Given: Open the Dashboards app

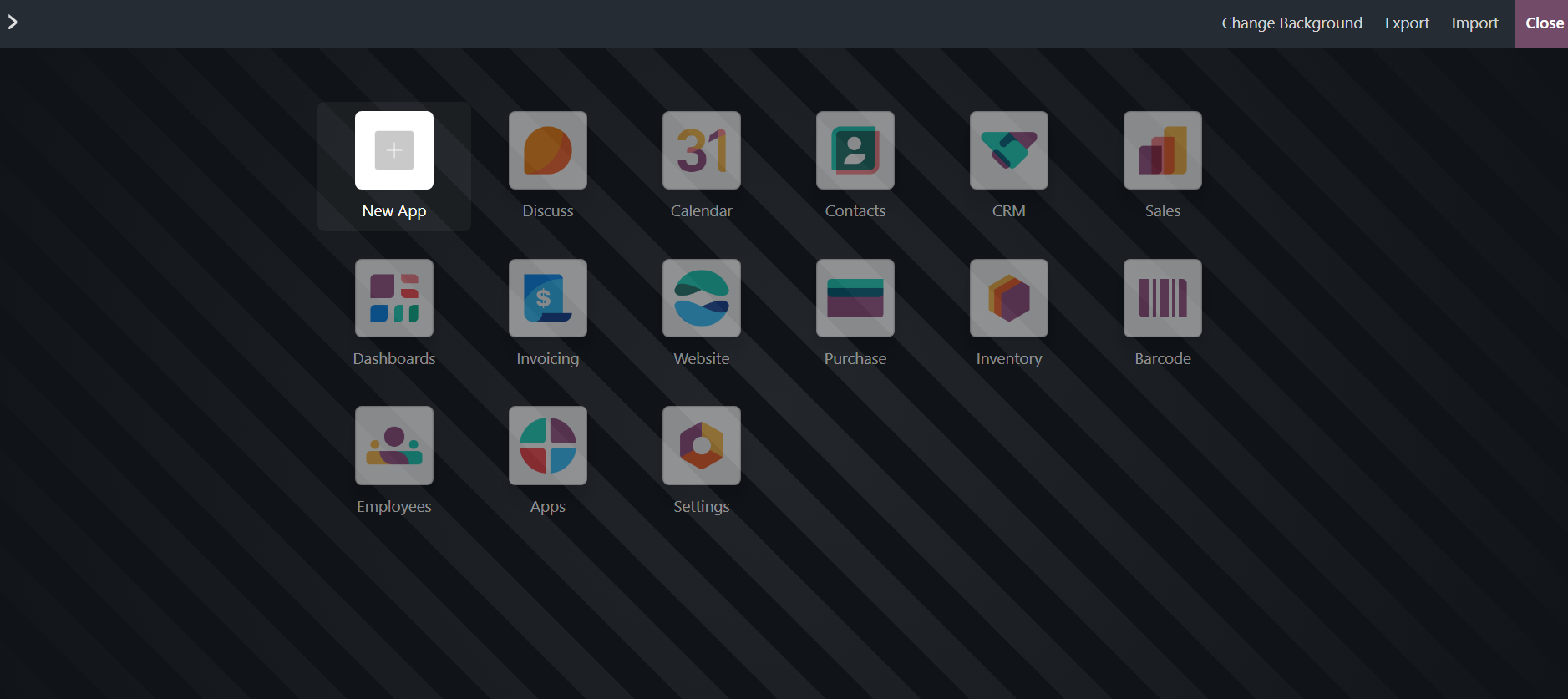Looking at the screenshot, I should click(x=393, y=299).
